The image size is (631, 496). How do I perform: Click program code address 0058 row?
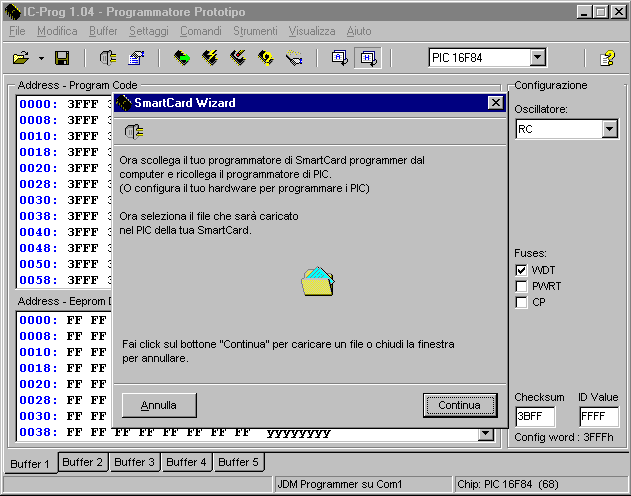coord(64,280)
